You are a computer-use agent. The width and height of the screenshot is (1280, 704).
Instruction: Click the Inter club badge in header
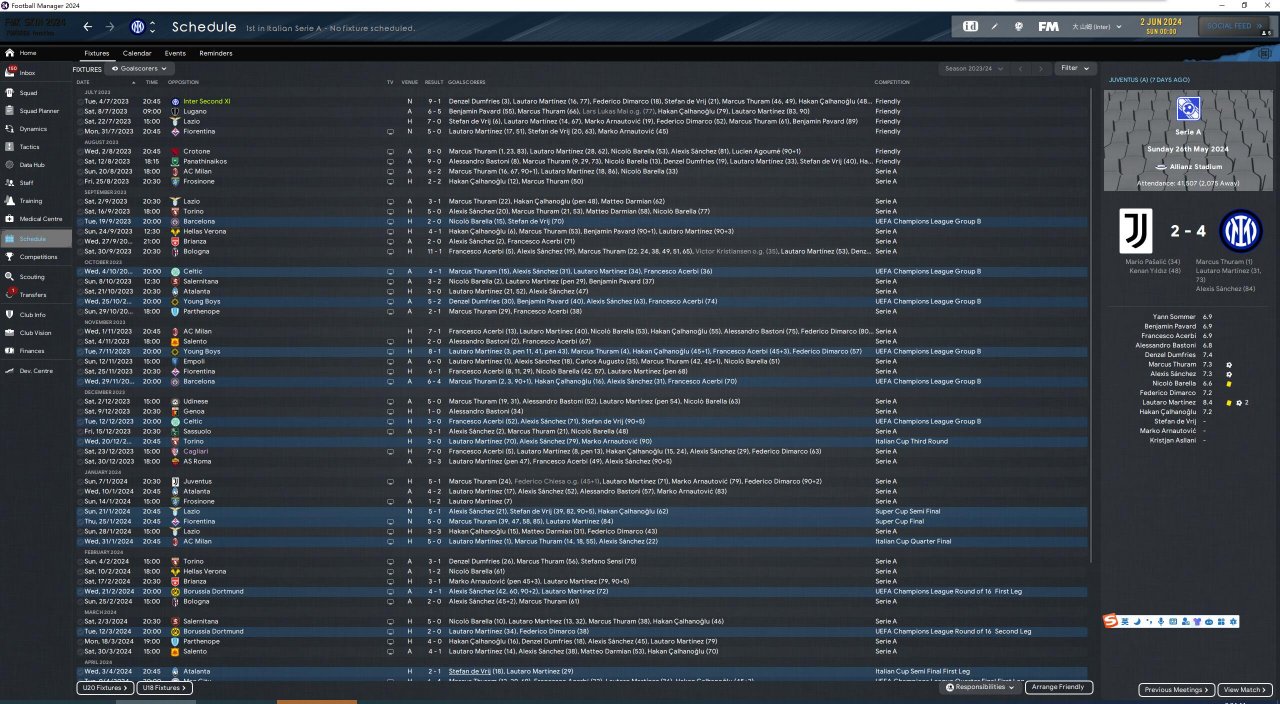click(x=138, y=27)
